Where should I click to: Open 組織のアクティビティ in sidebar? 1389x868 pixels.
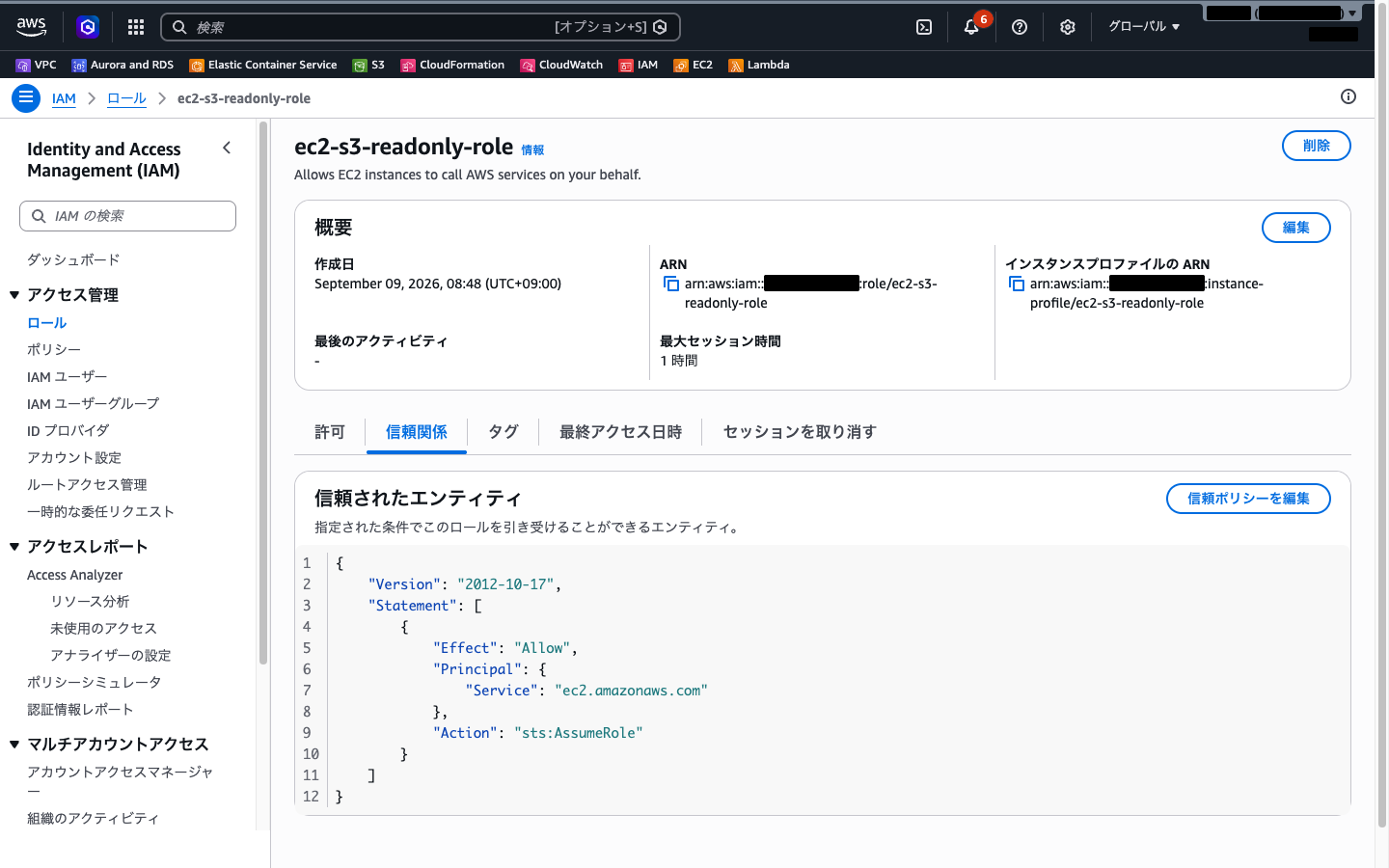click(93, 819)
